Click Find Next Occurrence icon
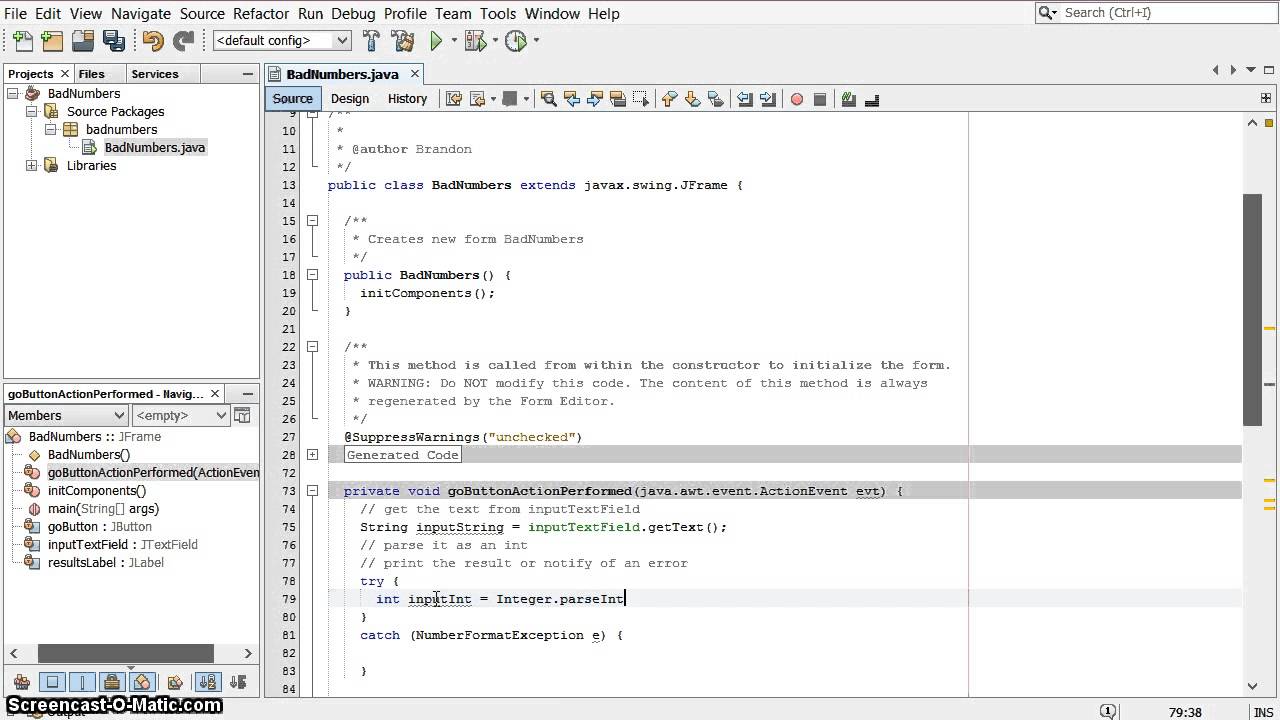Screen dimensions: 1280x720 click(594, 99)
